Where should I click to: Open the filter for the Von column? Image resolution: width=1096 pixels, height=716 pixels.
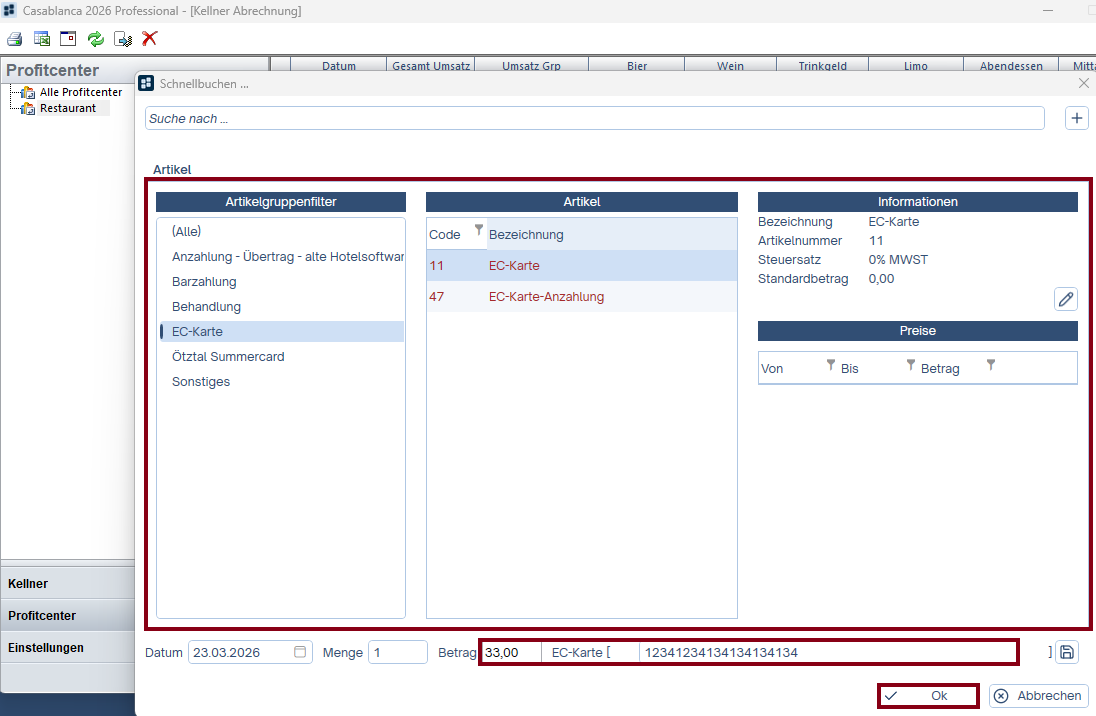coord(830,365)
